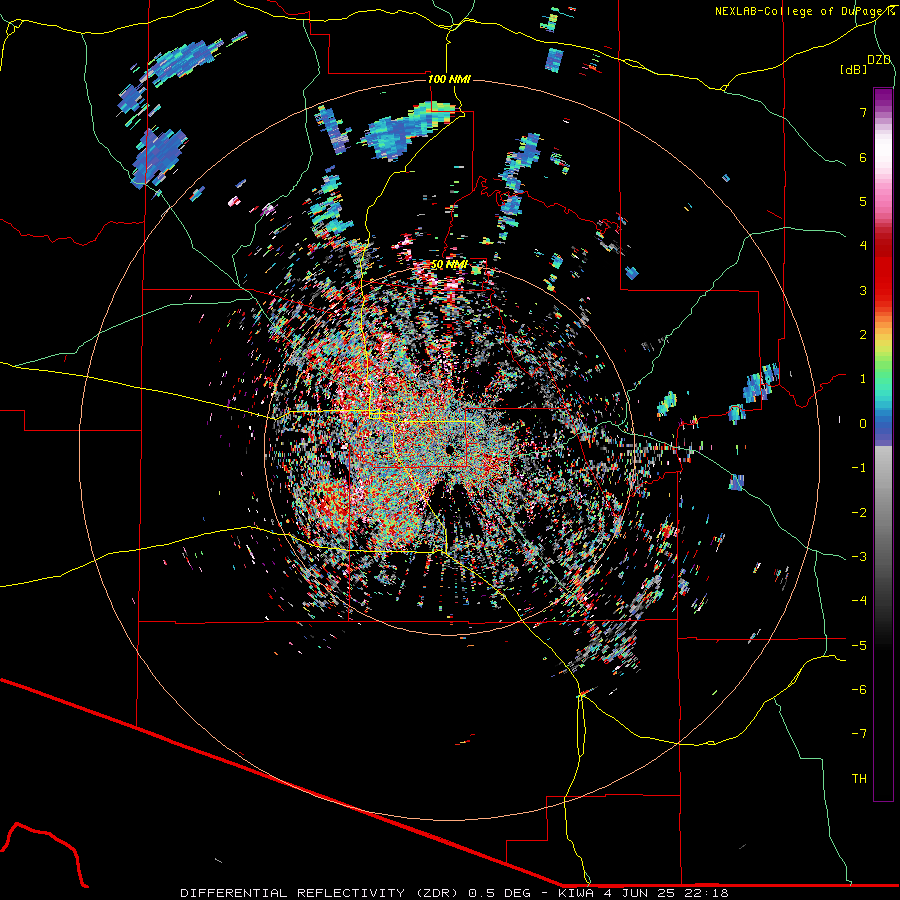900x900 pixels.
Task: Click the scale label 2
Action: click(x=863, y=335)
